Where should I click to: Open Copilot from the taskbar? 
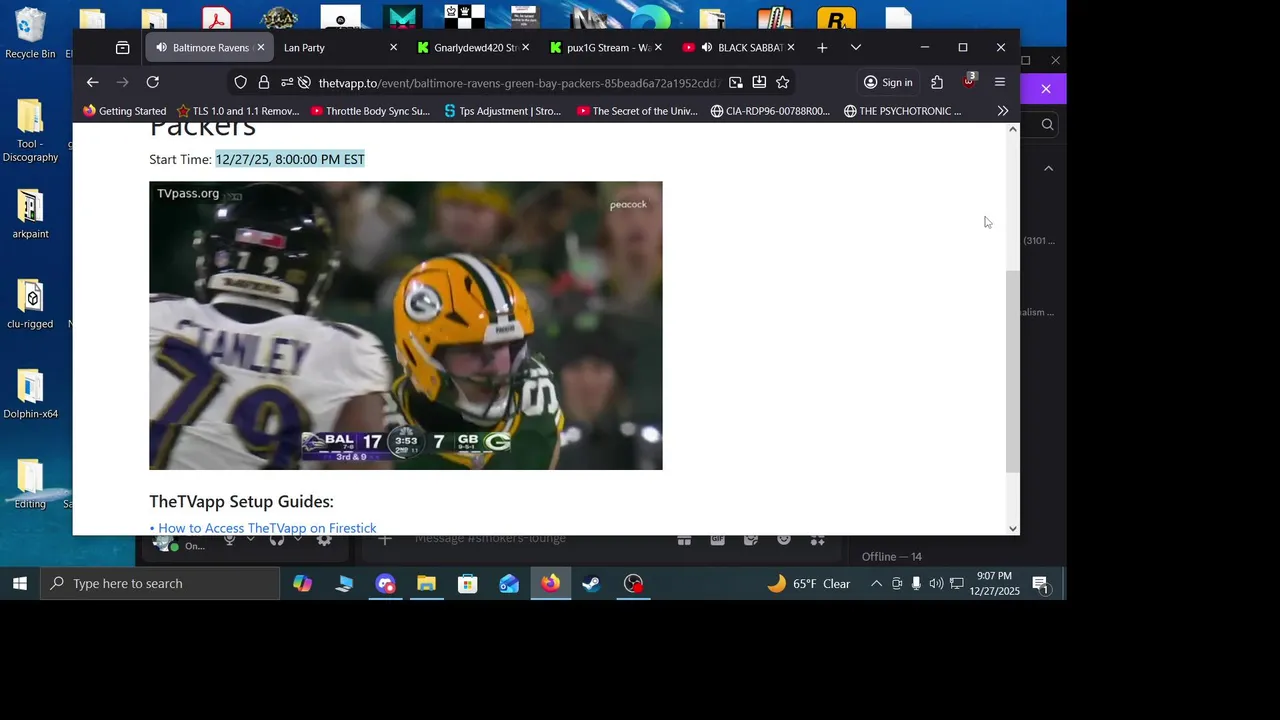(x=302, y=583)
